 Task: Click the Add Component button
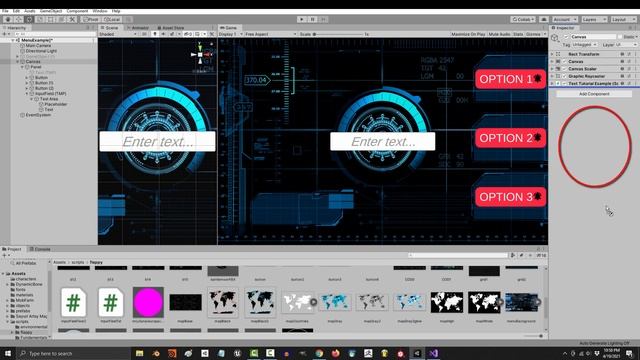(x=594, y=94)
